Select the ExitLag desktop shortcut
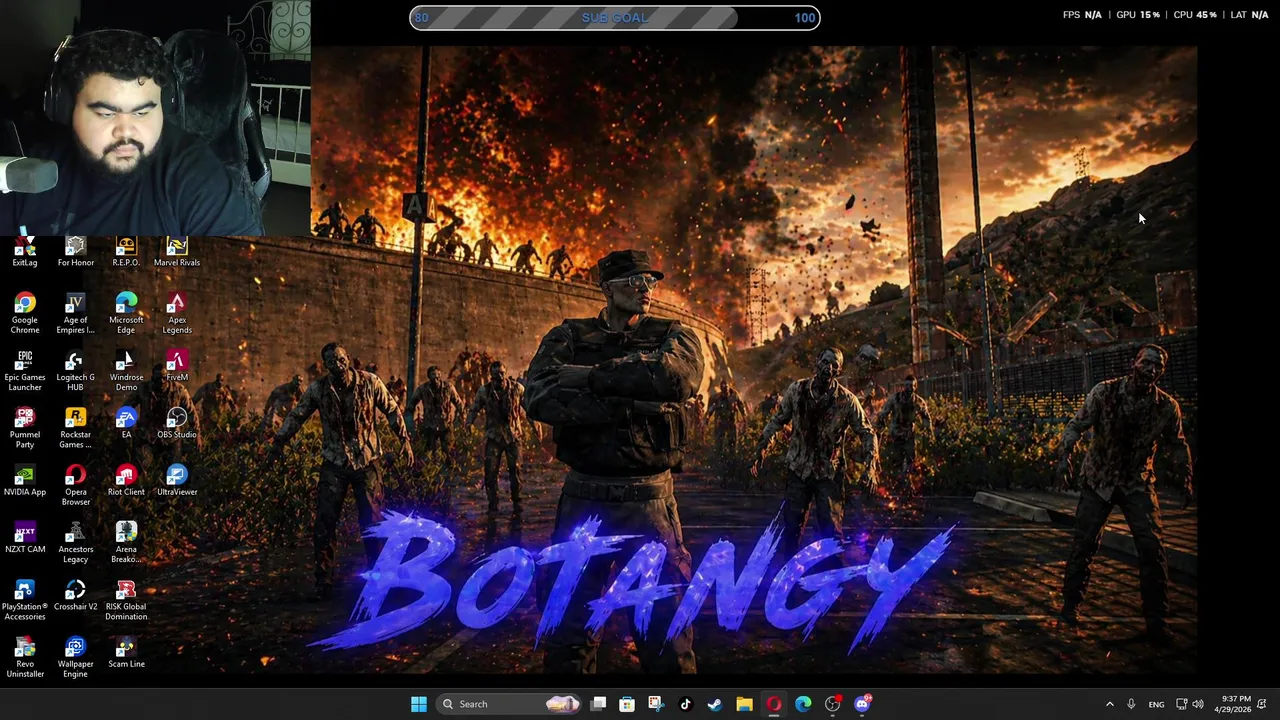Screen dimensions: 1280x720 (x=25, y=252)
